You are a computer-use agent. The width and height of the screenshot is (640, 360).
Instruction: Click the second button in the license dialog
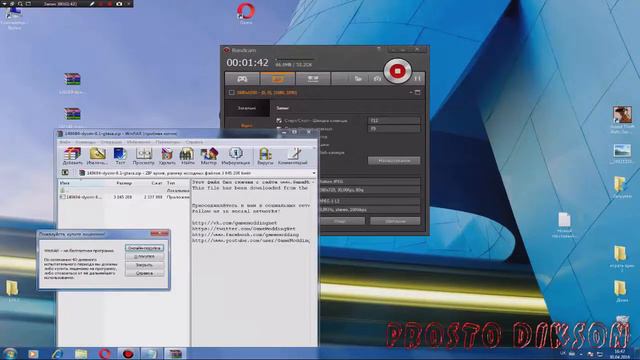144,256
